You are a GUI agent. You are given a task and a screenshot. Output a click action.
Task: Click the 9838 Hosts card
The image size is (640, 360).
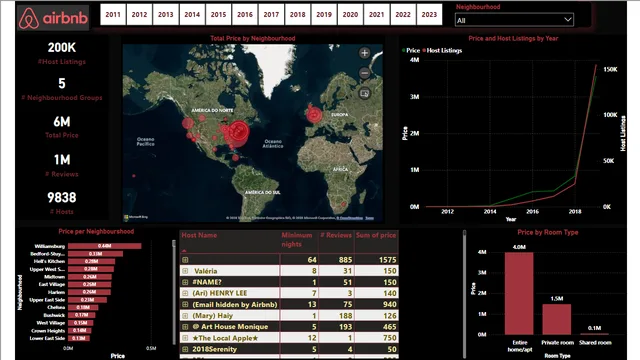[x=62, y=203]
